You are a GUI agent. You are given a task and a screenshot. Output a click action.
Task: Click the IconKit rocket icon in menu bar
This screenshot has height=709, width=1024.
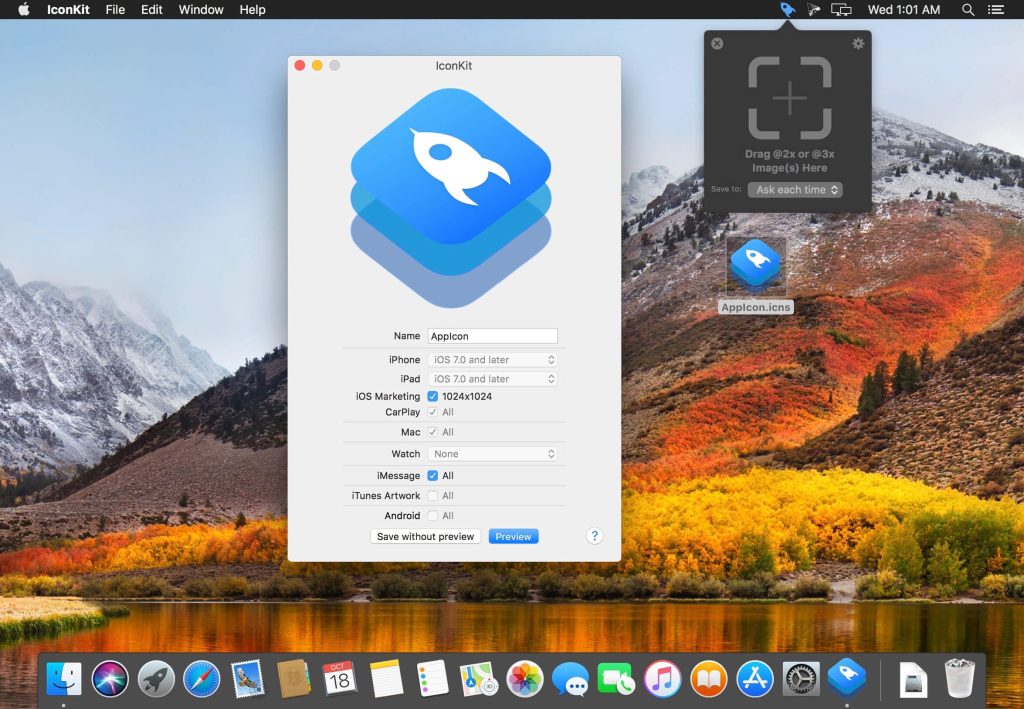click(788, 10)
